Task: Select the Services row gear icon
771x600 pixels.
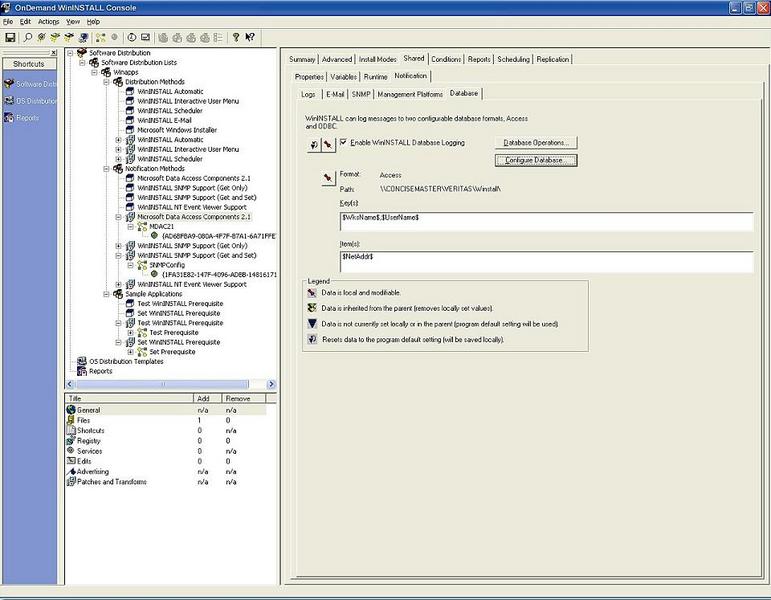Action: coord(71,450)
